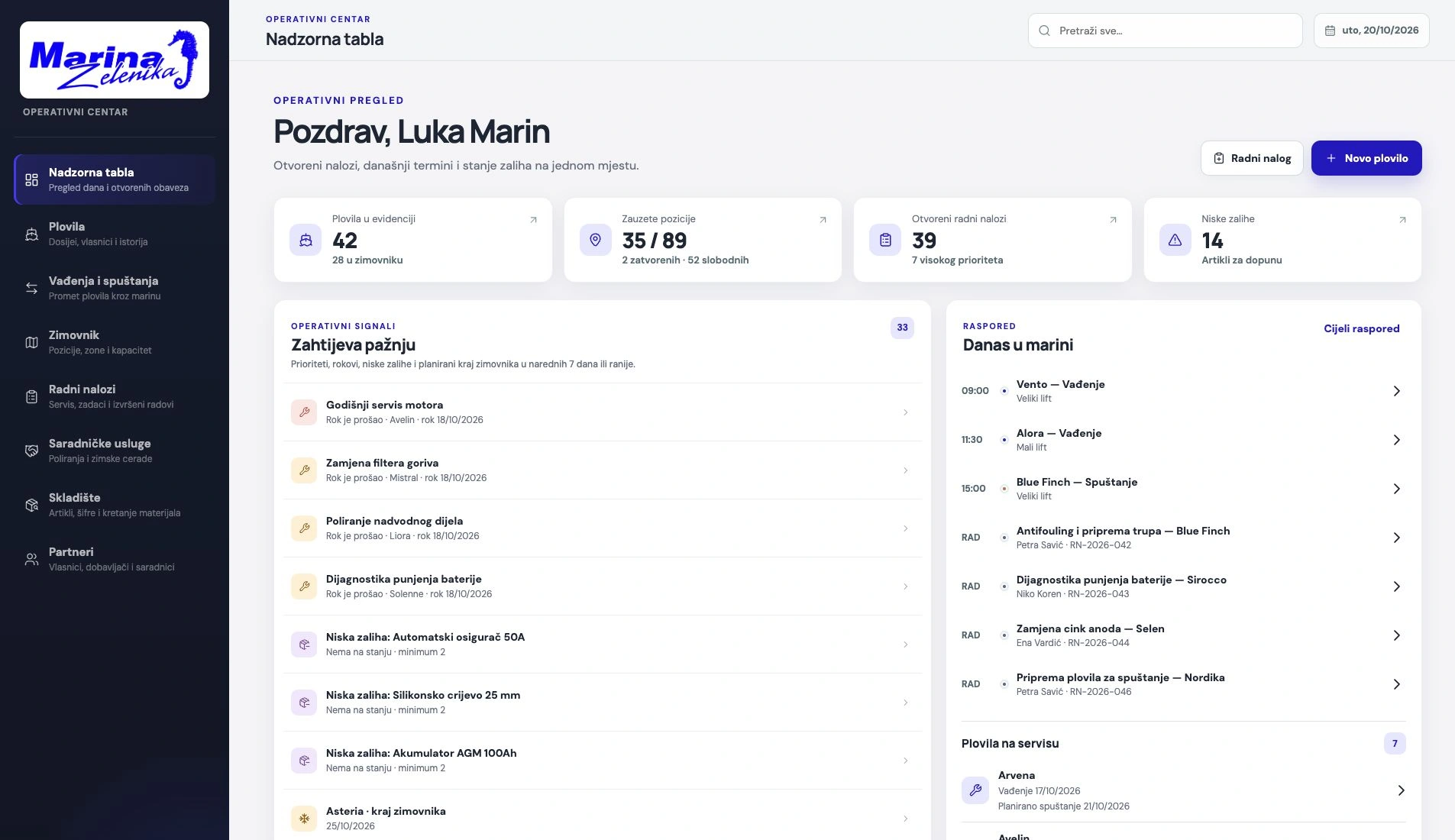Image resolution: width=1455 pixels, height=840 pixels.
Task: Click the Novo plovilo button
Action: tap(1366, 158)
